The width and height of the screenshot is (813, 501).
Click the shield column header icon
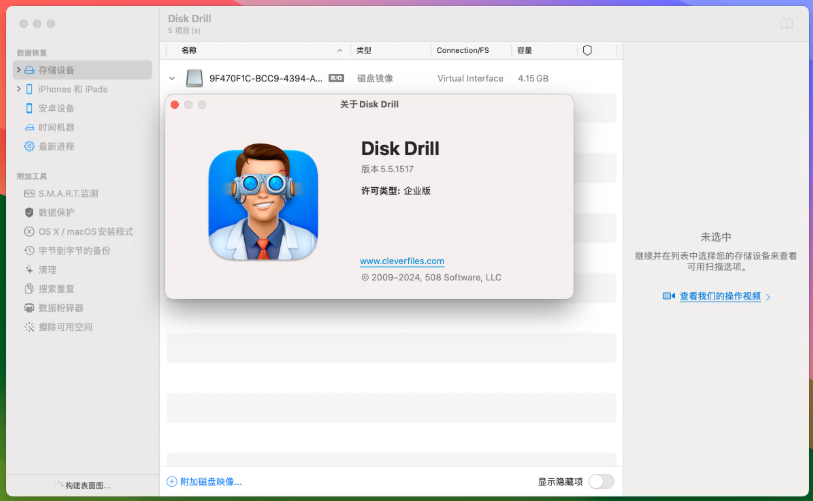(587, 50)
